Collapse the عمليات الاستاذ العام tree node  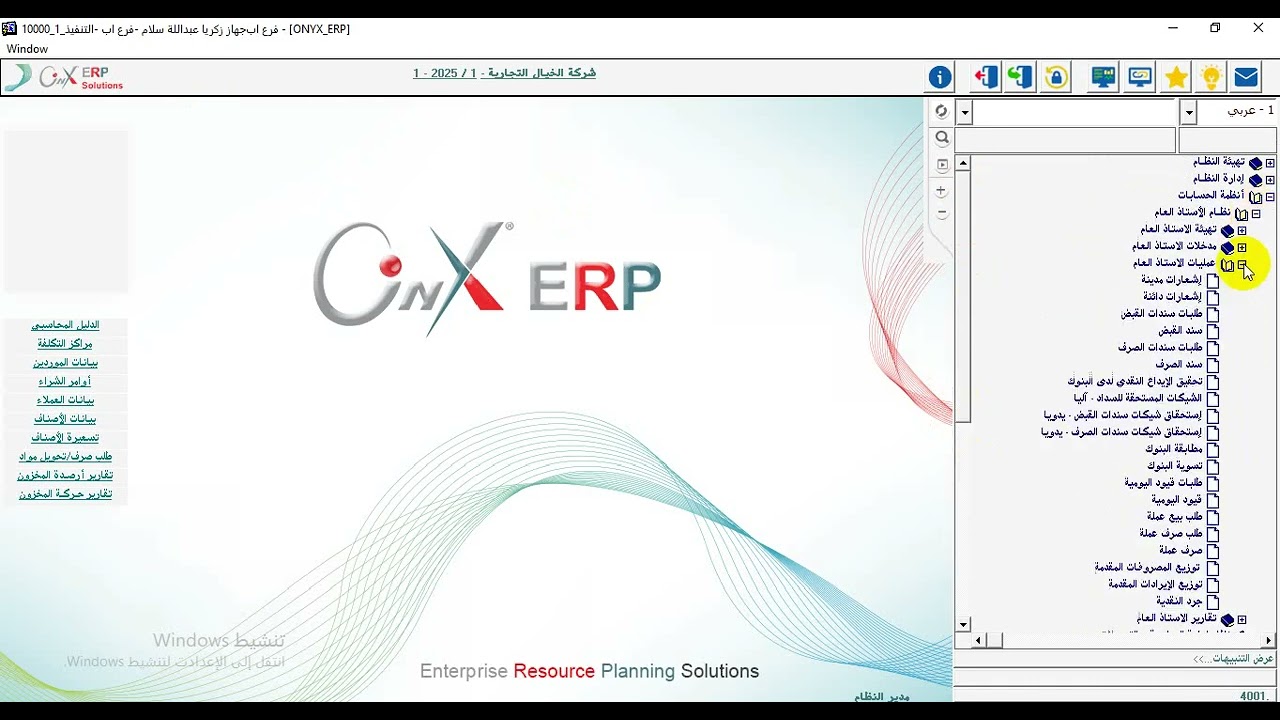click(x=1242, y=265)
